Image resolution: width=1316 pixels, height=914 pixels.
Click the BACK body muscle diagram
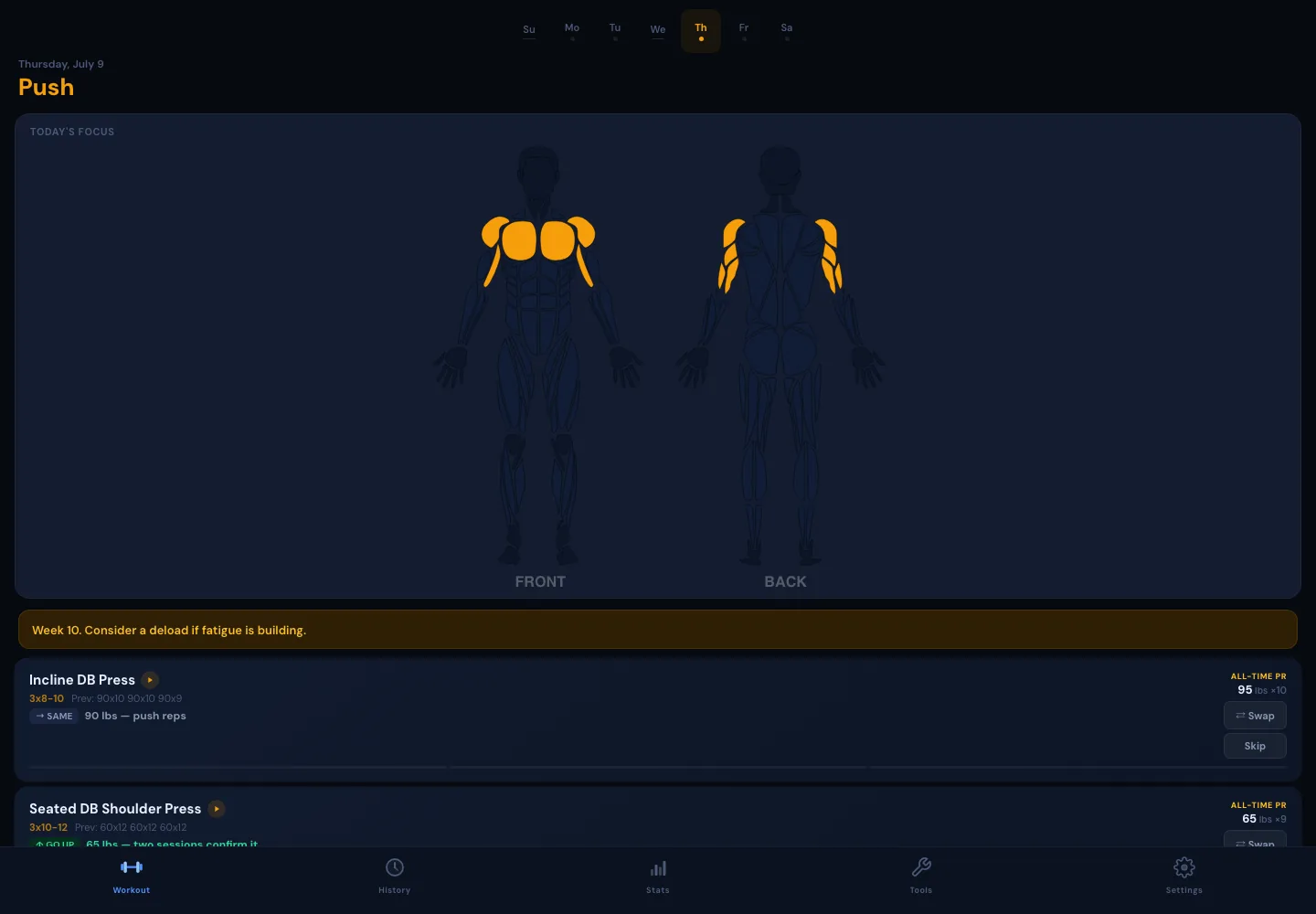click(x=780, y=356)
